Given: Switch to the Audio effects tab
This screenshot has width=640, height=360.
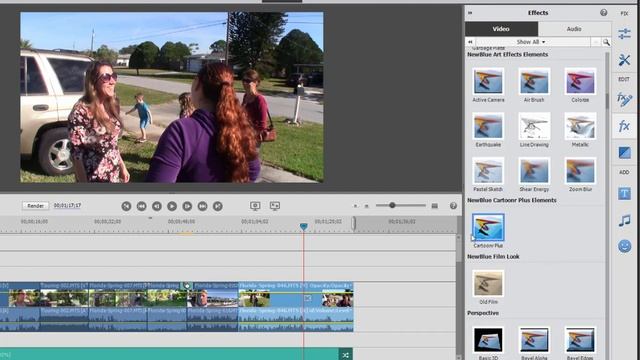Looking at the screenshot, I should click(x=574, y=29).
